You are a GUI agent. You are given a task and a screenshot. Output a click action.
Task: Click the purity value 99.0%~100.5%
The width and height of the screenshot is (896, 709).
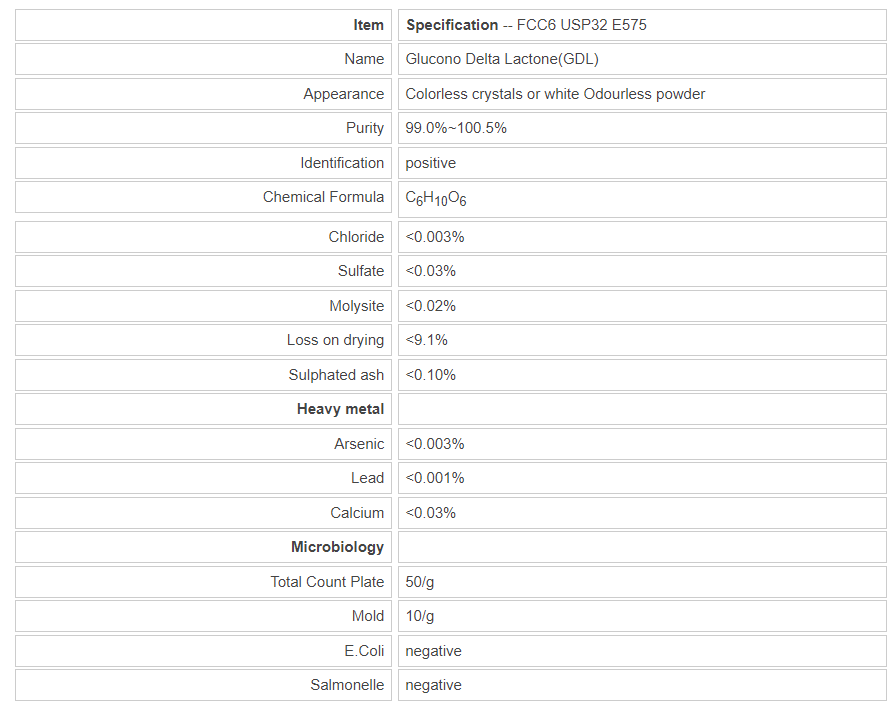pyautogui.click(x=456, y=128)
